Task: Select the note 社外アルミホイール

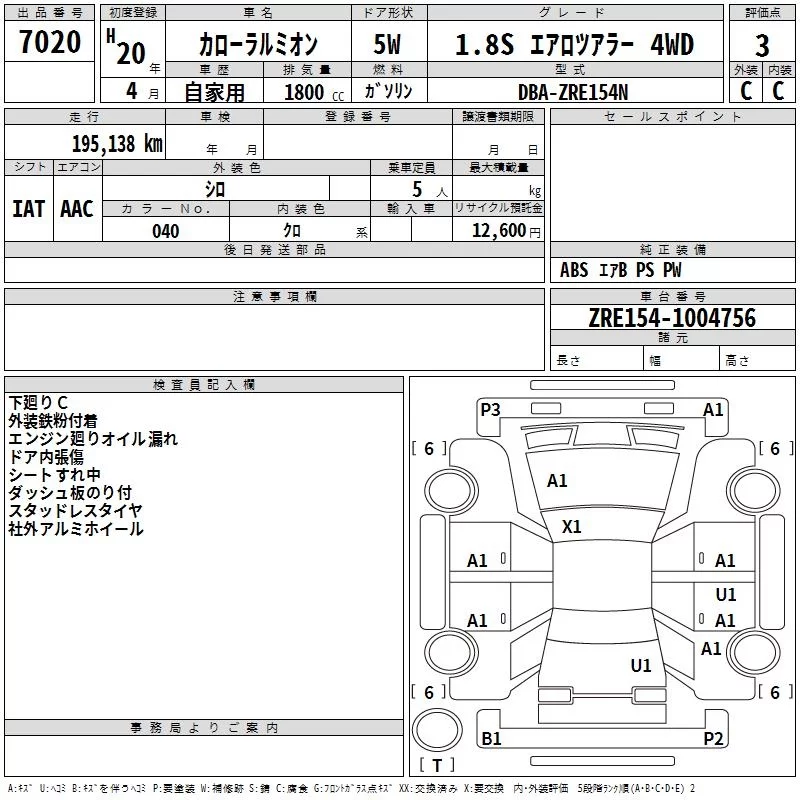Action: point(76,529)
